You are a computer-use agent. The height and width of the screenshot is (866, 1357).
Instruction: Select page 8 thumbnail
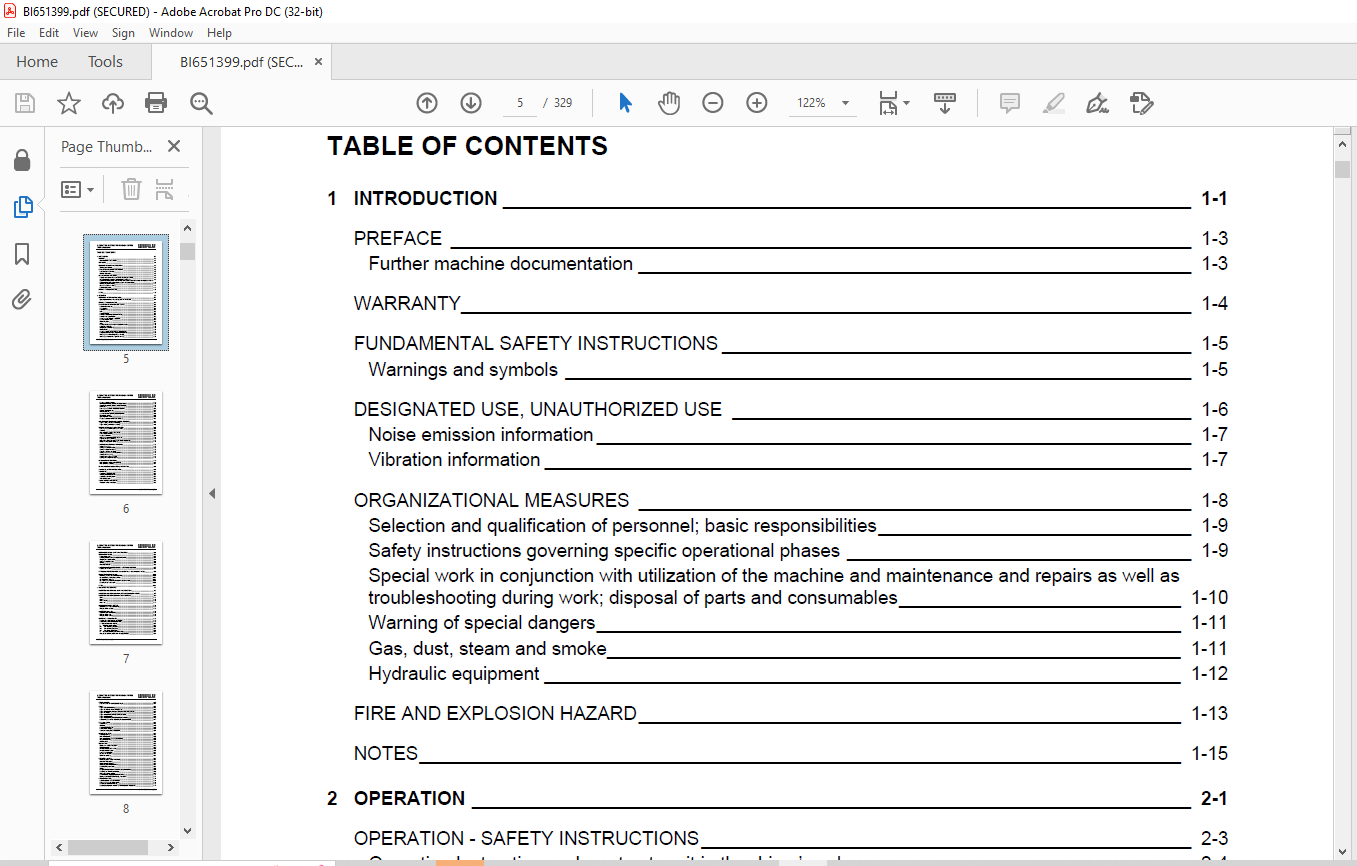pyautogui.click(x=126, y=742)
